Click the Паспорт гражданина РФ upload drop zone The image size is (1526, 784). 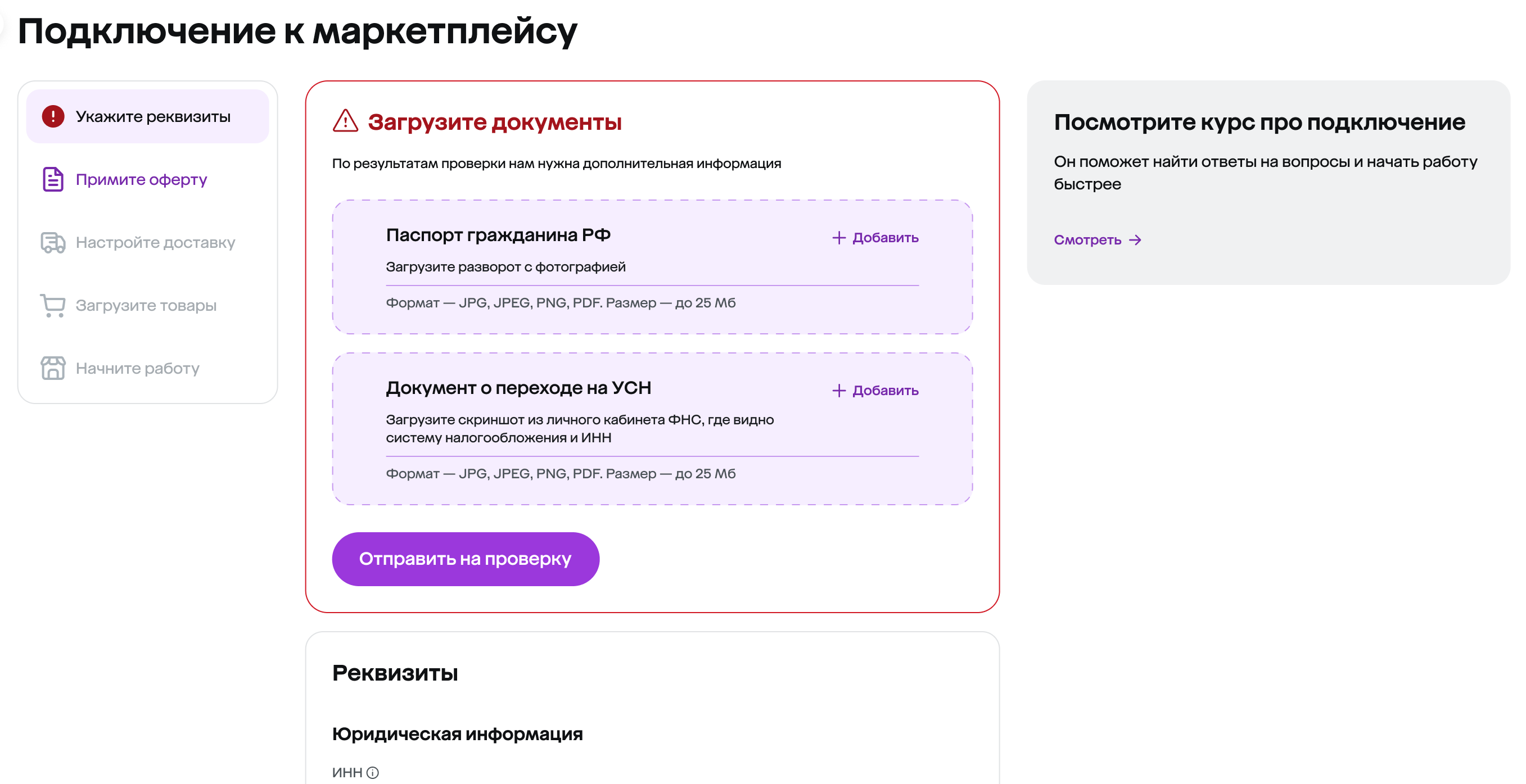652,267
